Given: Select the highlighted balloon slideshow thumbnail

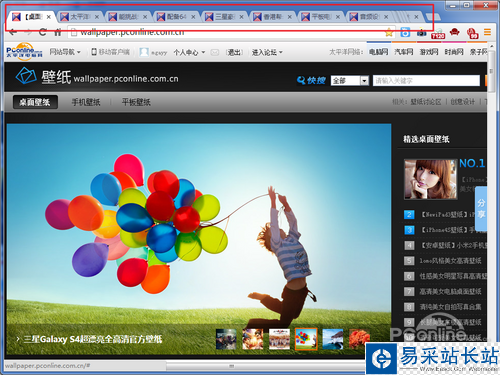Looking at the screenshot, I should pos(306,339).
